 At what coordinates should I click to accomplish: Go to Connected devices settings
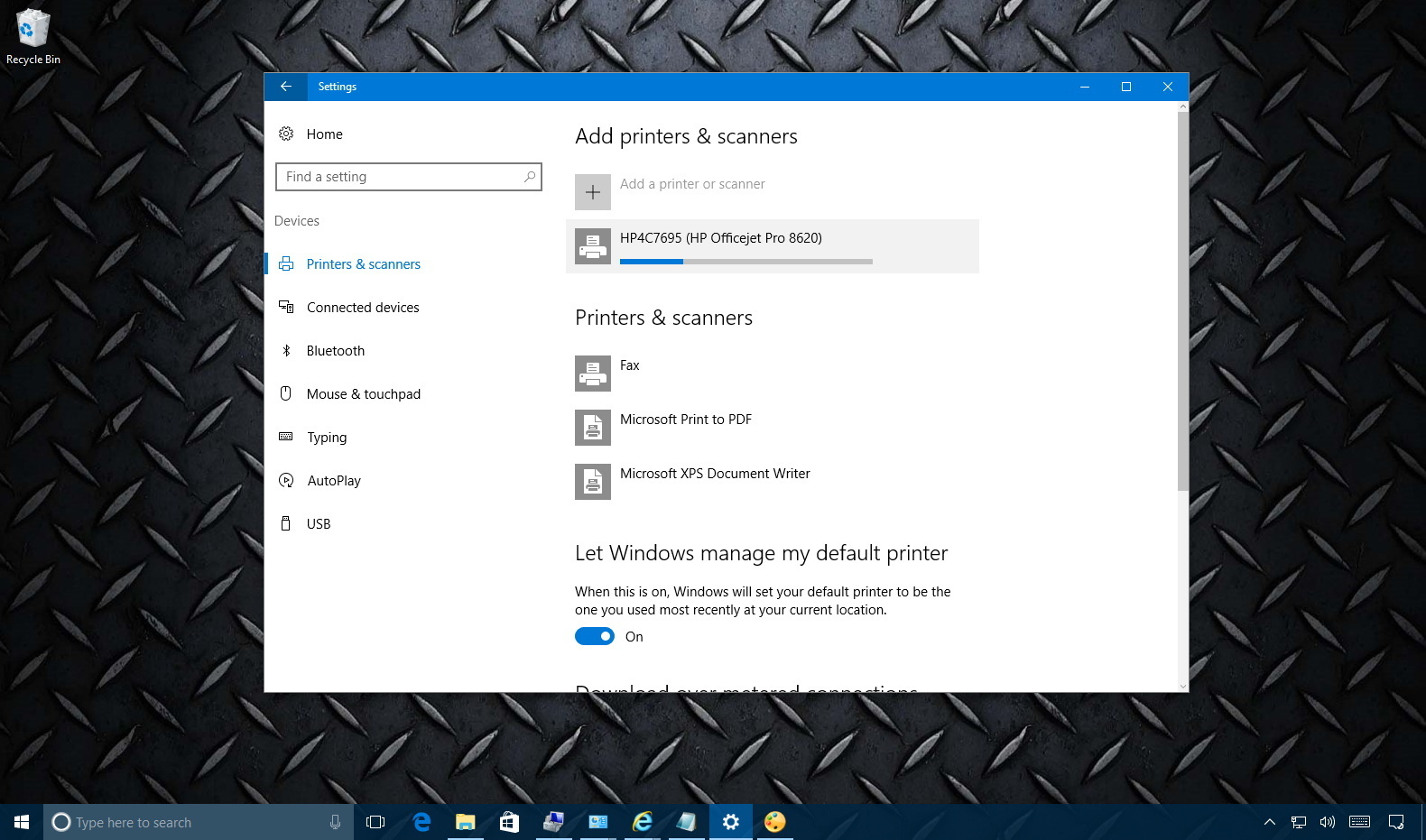pos(362,308)
